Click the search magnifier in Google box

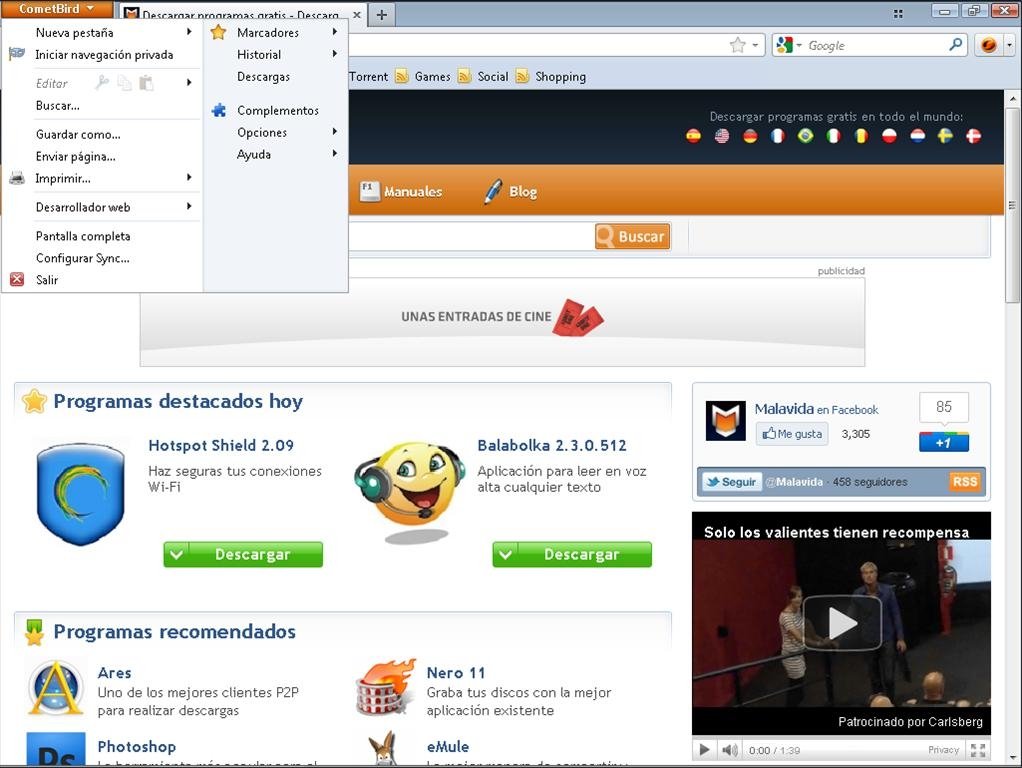(956, 45)
